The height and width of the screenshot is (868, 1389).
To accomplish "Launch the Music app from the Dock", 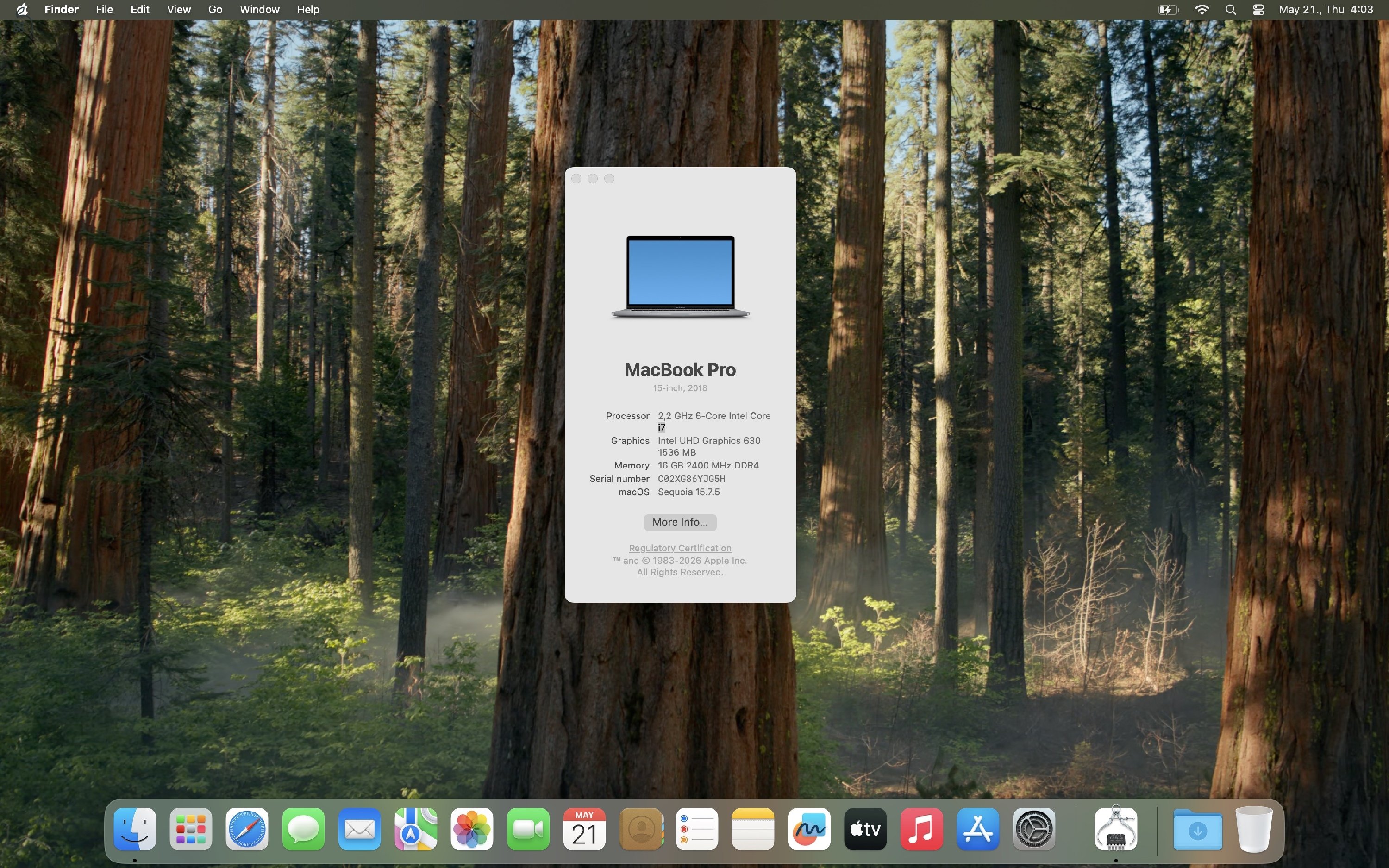I will (922, 829).
